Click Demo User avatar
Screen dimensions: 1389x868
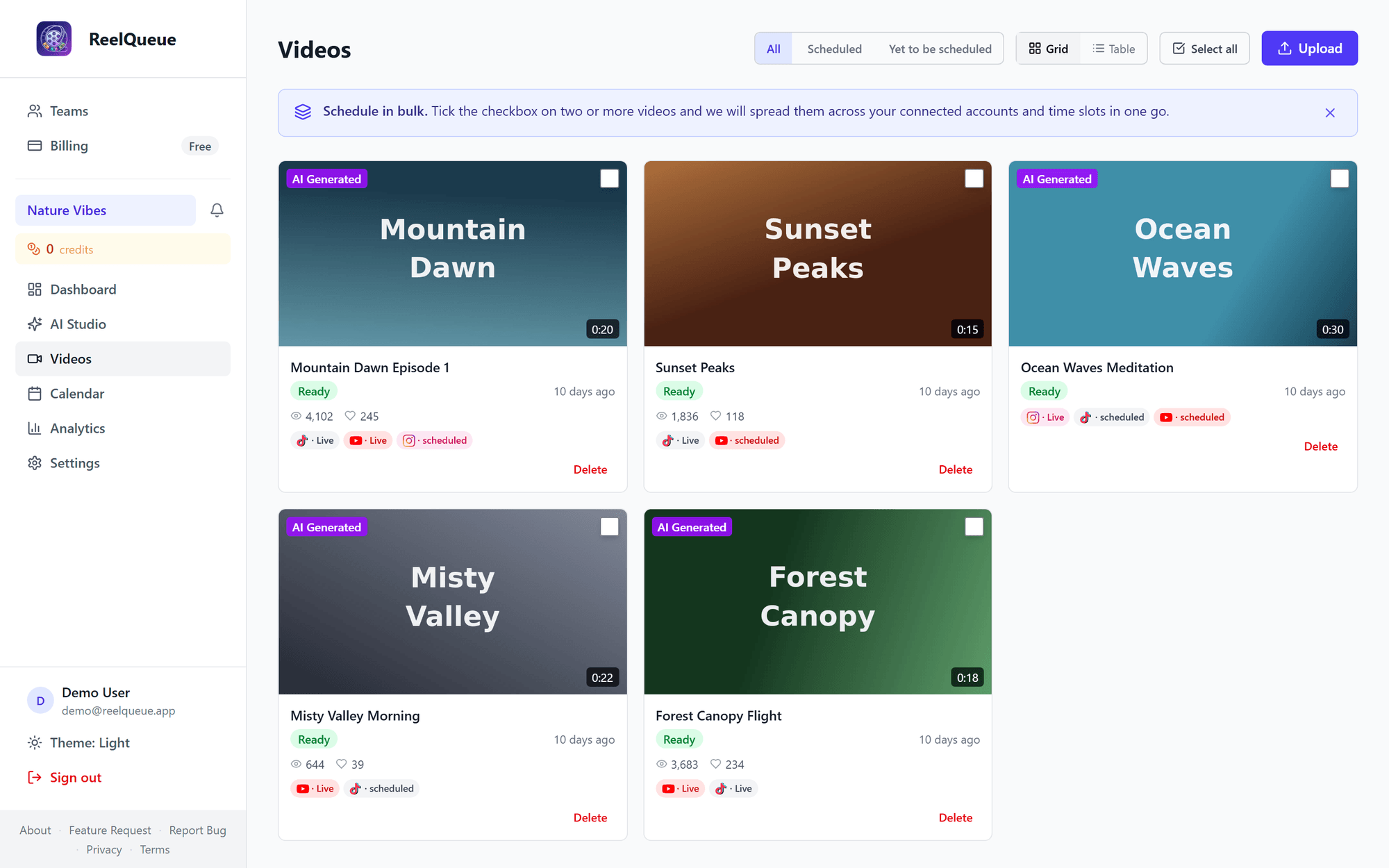(x=40, y=701)
